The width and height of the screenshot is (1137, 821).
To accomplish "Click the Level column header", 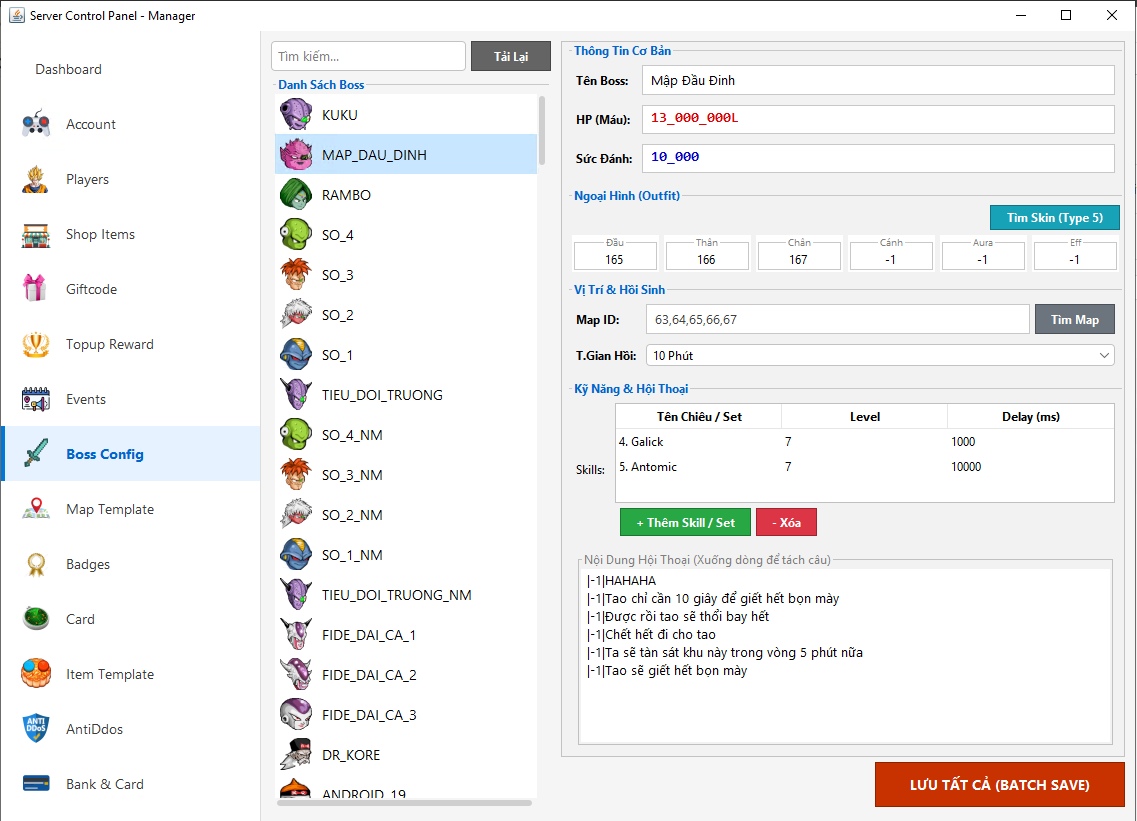I will pyautogui.click(x=864, y=416).
